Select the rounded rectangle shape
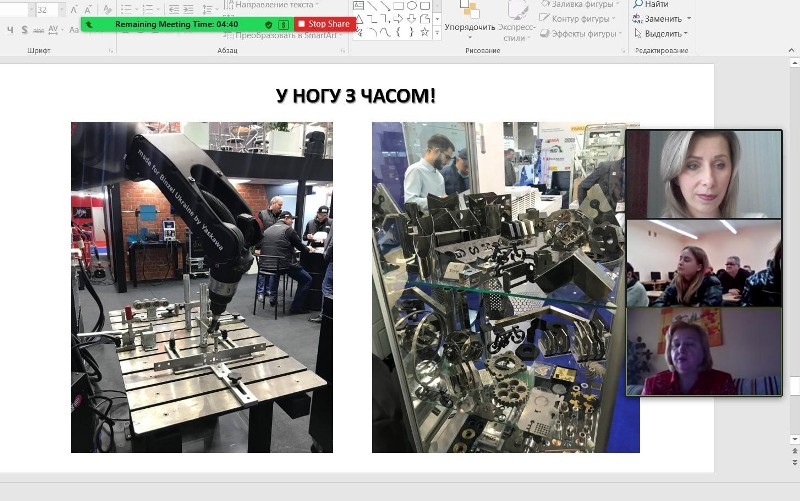Image resolution: width=800 pixels, height=501 pixels. (x=424, y=6)
